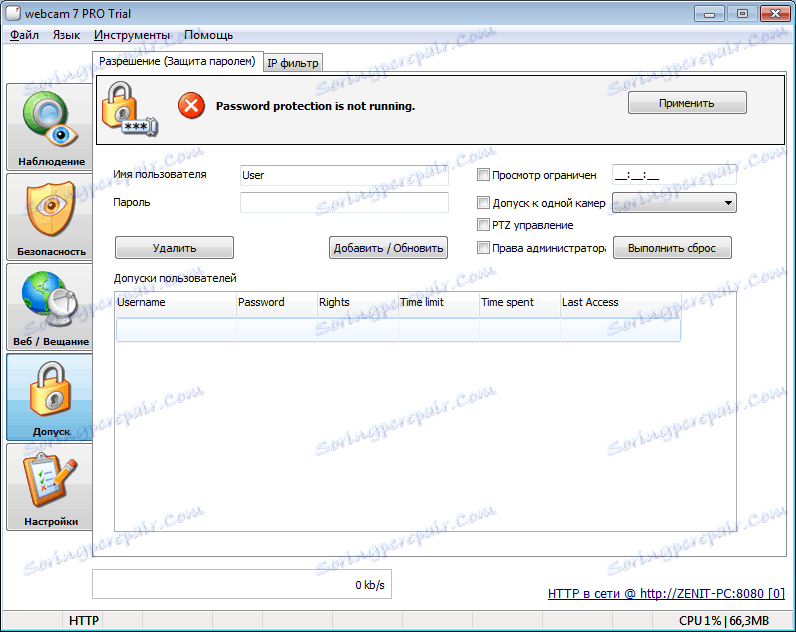Open the Язык menu
This screenshot has height=632, width=796.
pyautogui.click(x=66, y=35)
